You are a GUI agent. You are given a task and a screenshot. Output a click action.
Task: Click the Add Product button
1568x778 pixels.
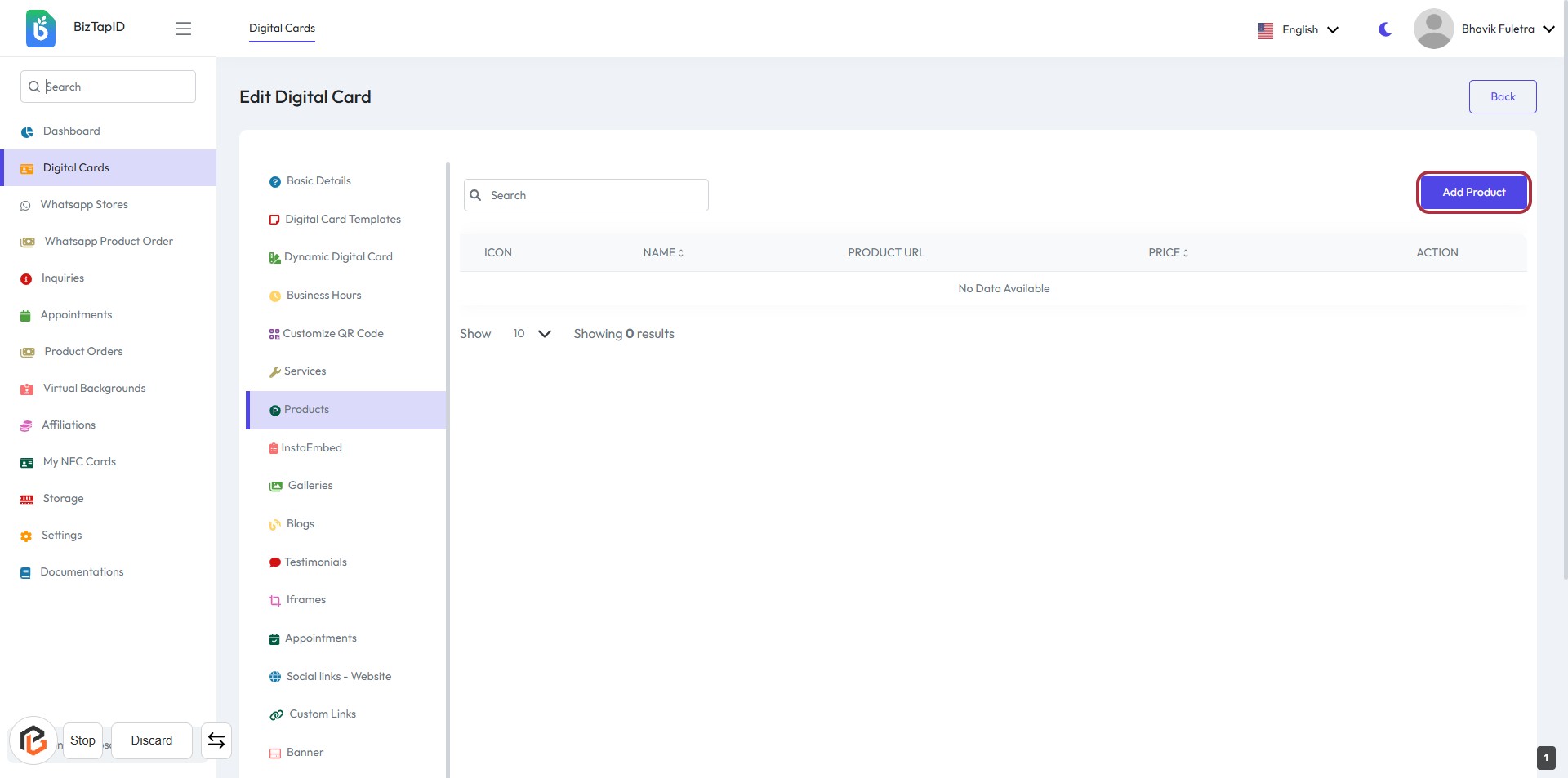coord(1473,193)
